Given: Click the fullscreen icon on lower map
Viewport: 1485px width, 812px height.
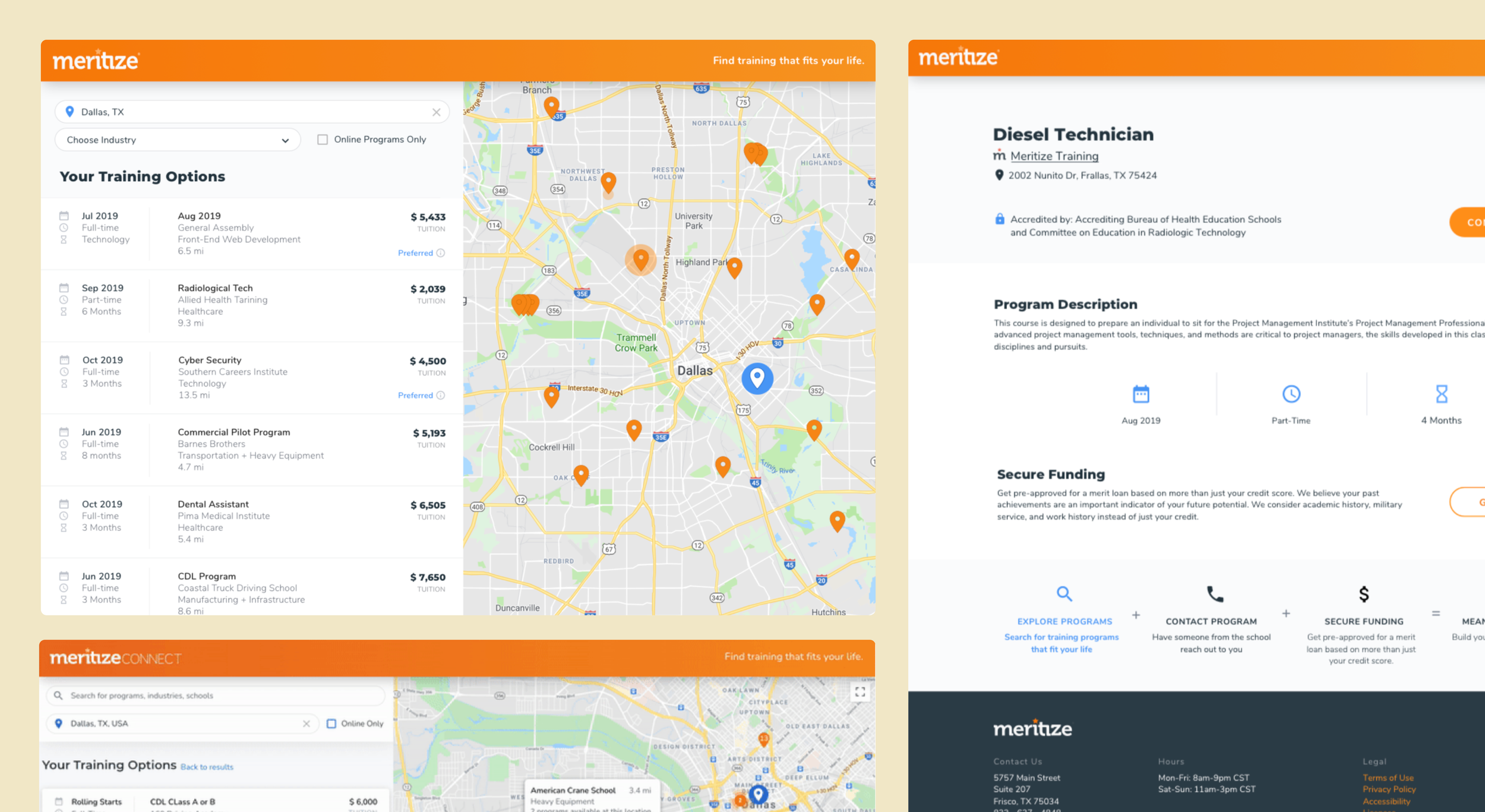Looking at the screenshot, I should coord(860,692).
